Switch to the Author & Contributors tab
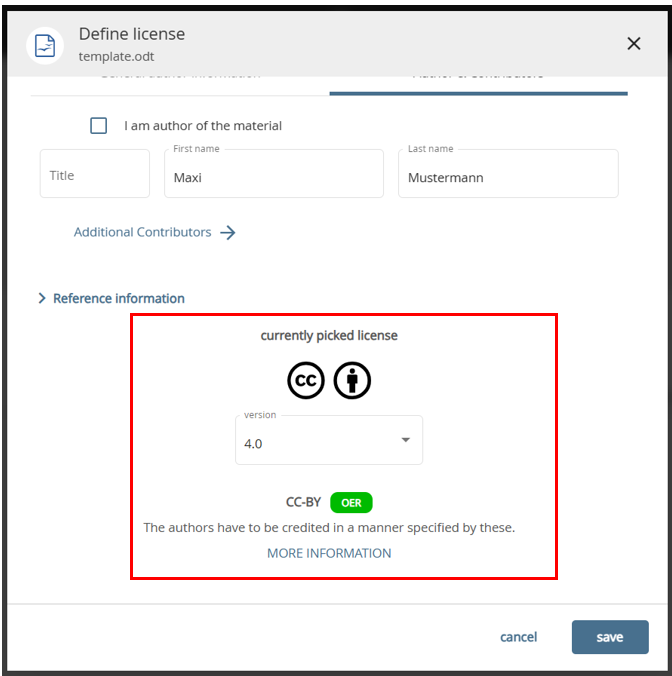672x676 pixels. pos(478,78)
